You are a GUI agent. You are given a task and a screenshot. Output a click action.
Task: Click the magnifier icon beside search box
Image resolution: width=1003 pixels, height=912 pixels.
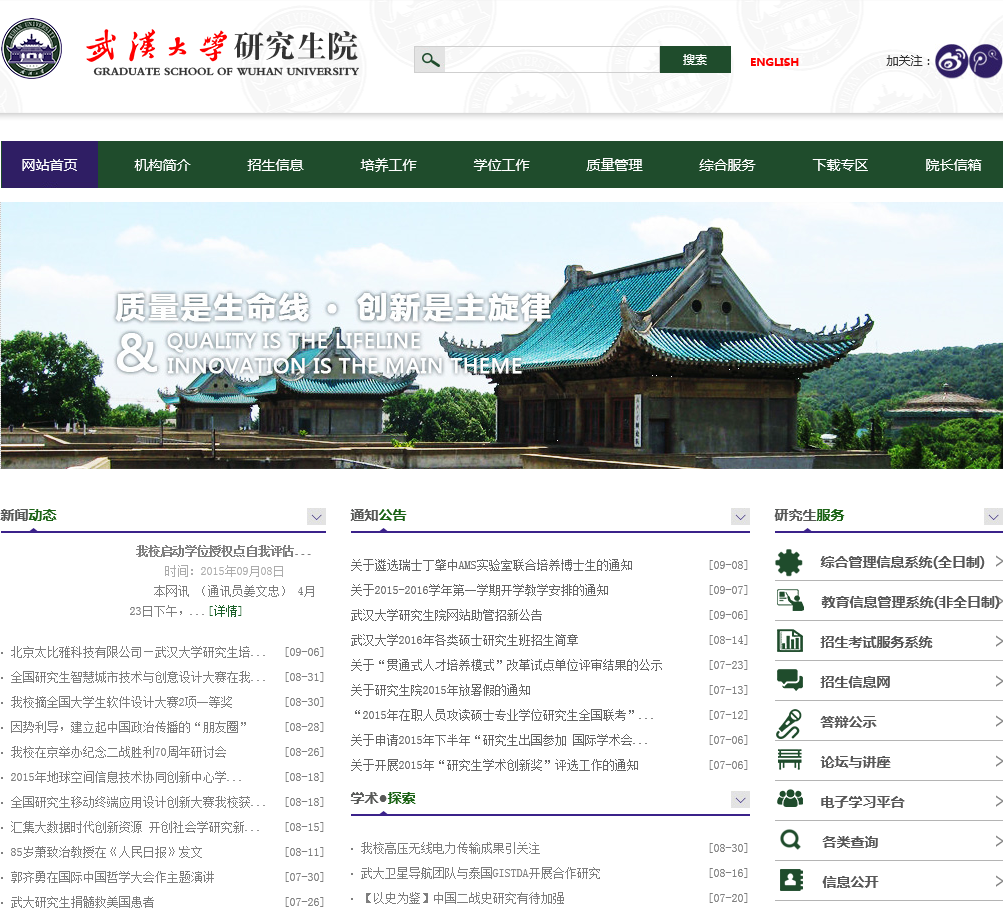pos(430,60)
